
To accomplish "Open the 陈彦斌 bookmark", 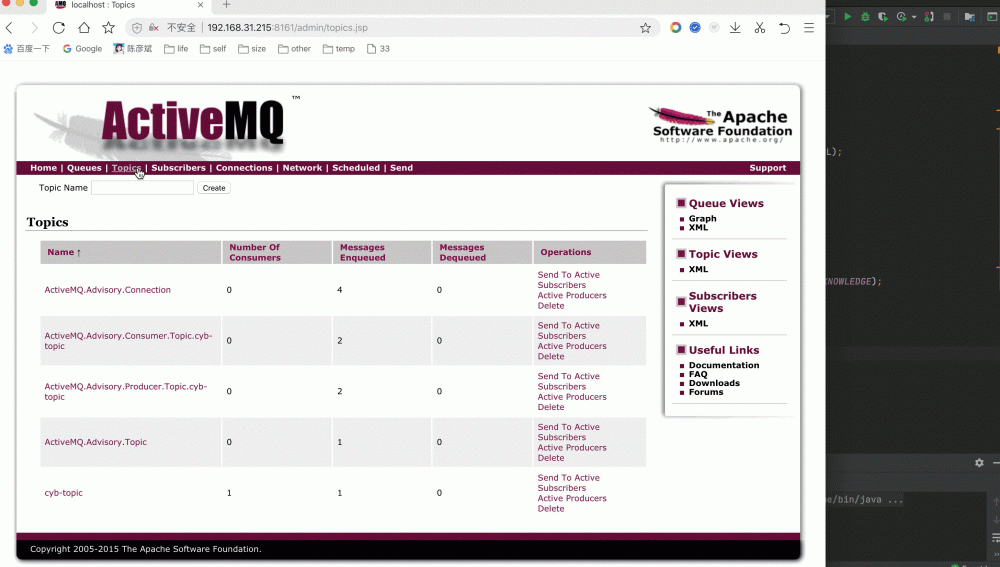I will 133,48.
